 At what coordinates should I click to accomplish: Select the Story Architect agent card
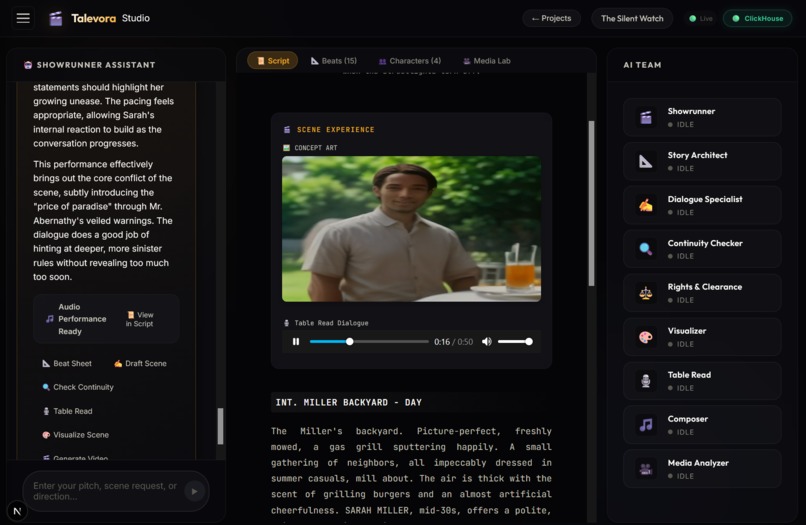pos(702,161)
